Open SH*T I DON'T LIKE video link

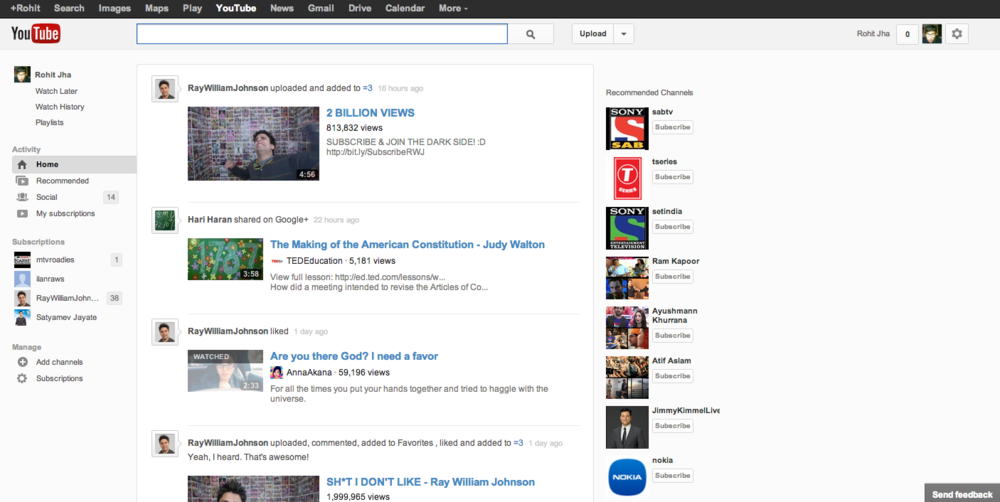click(430, 482)
